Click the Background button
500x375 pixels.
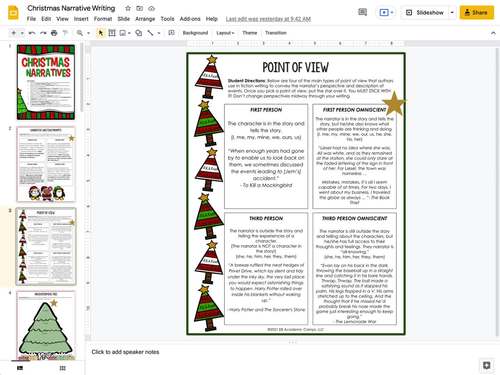[195, 33]
